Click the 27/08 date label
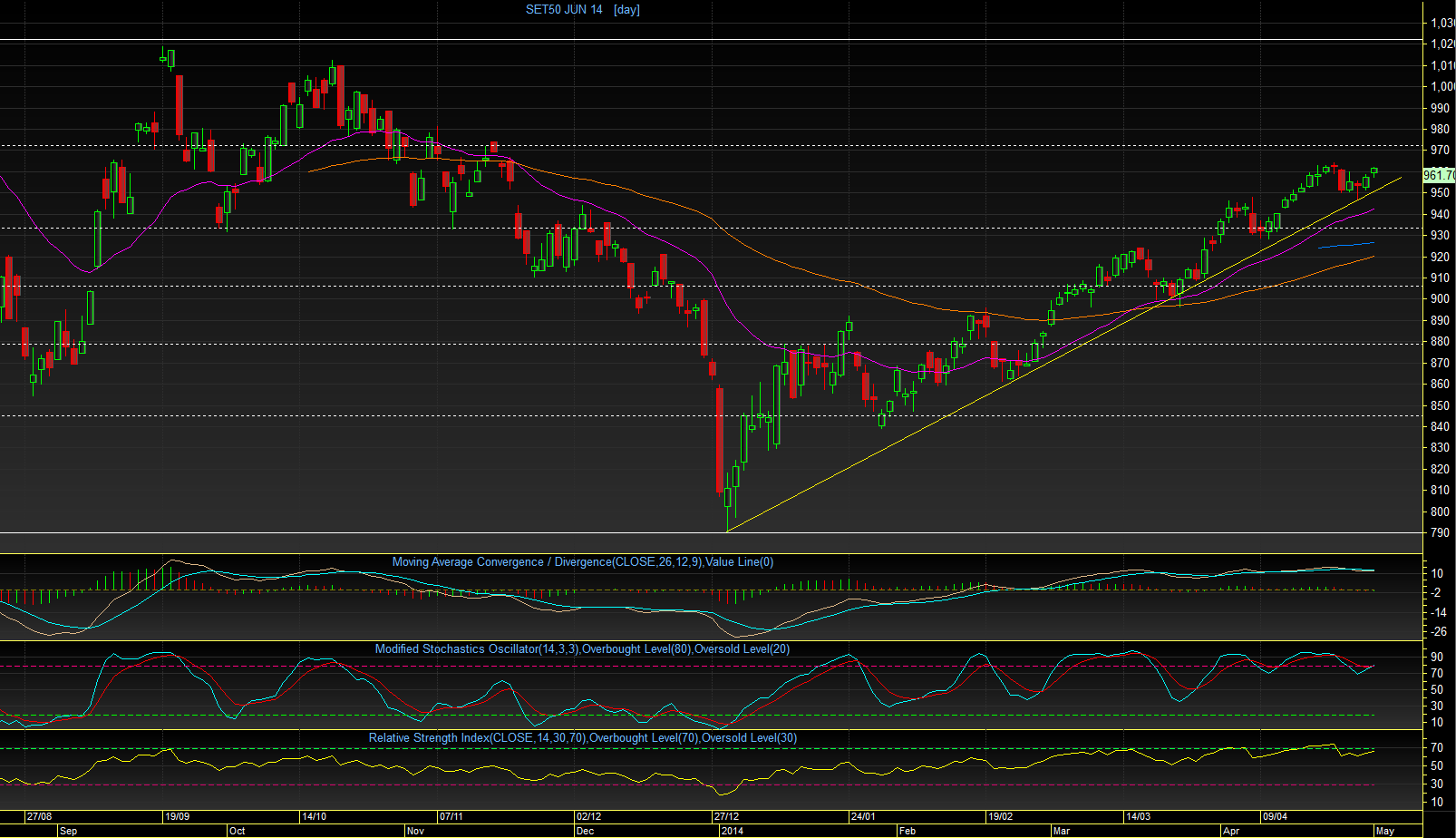 39,816
